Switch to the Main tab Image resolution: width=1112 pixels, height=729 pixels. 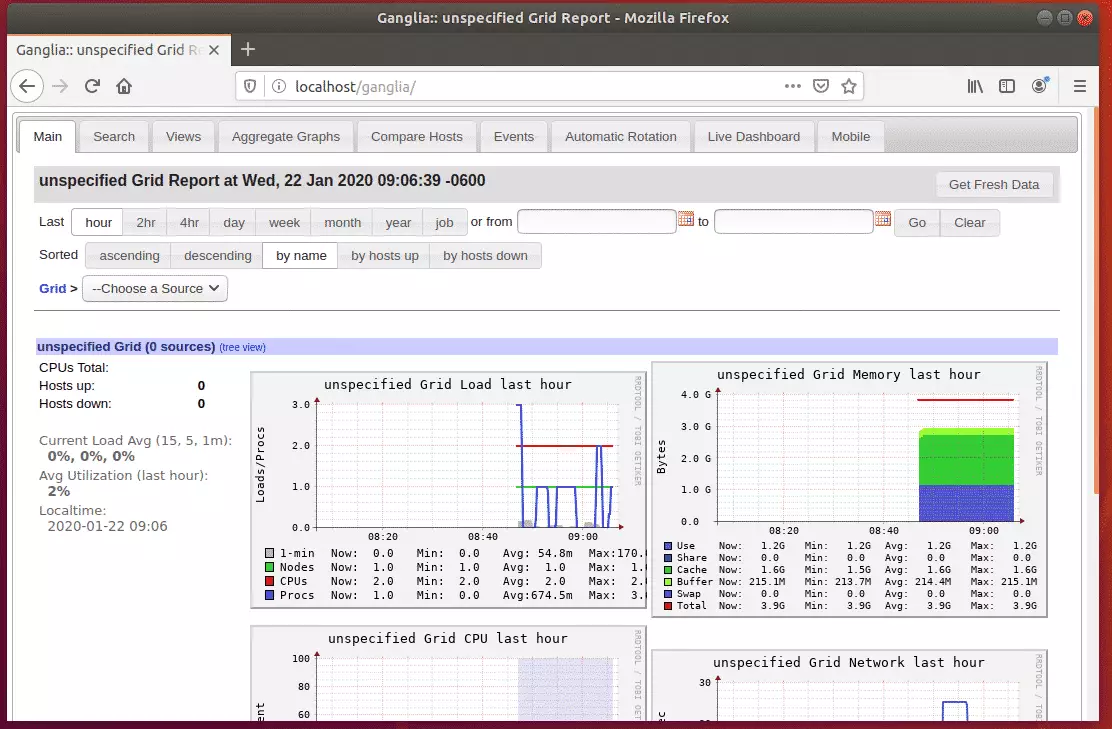click(48, 137)
